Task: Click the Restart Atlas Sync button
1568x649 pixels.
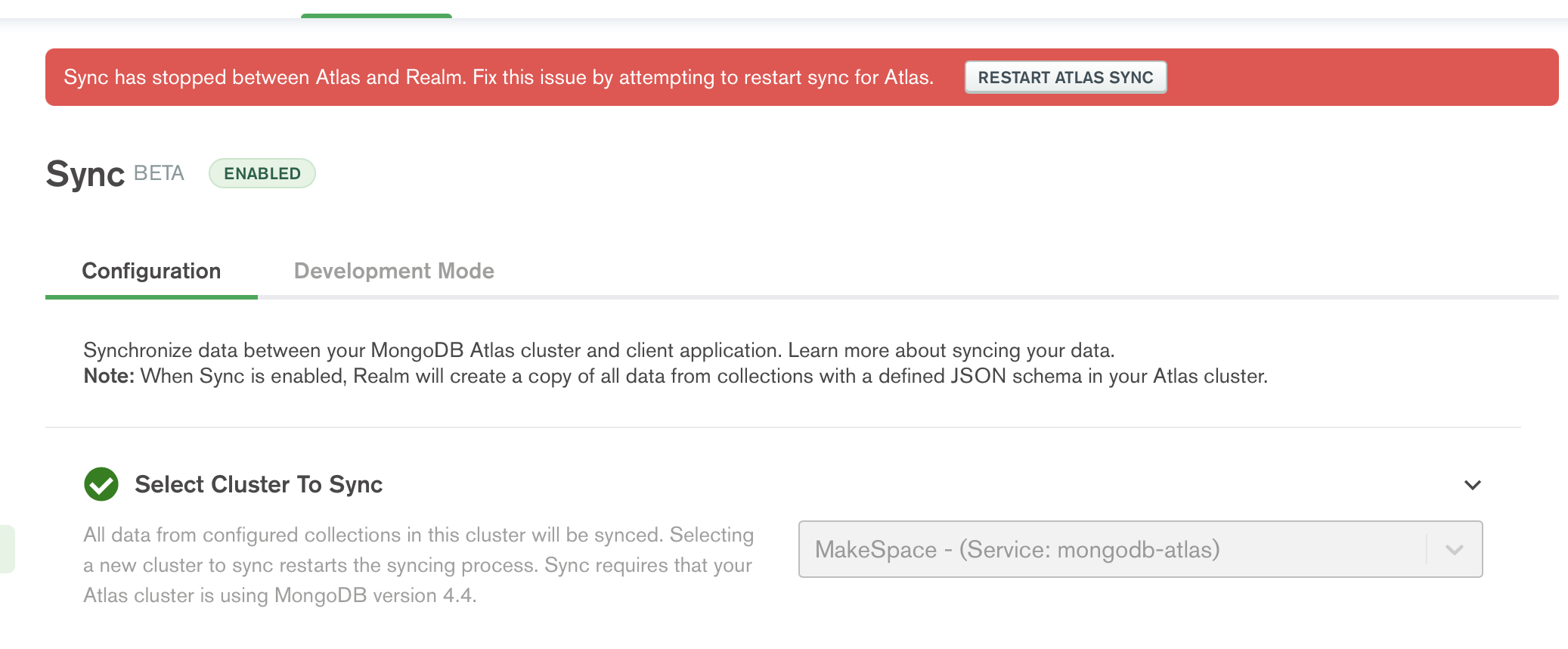Action: (x=1065, y=77)
